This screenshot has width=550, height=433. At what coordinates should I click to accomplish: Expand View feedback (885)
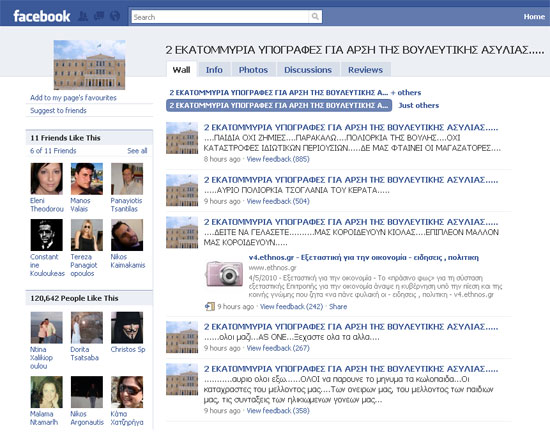coord(278,159)
